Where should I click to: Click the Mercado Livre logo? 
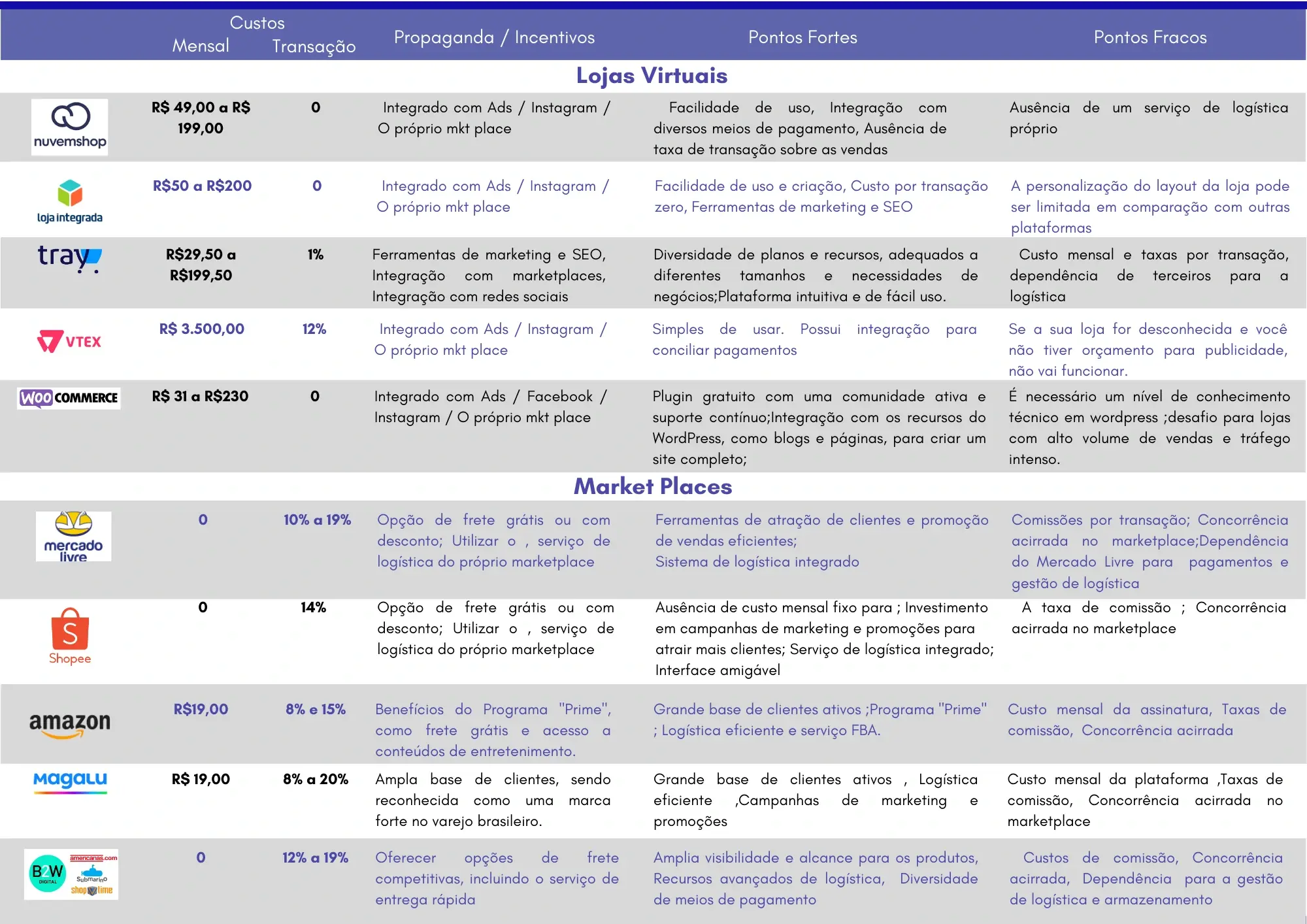73,536
